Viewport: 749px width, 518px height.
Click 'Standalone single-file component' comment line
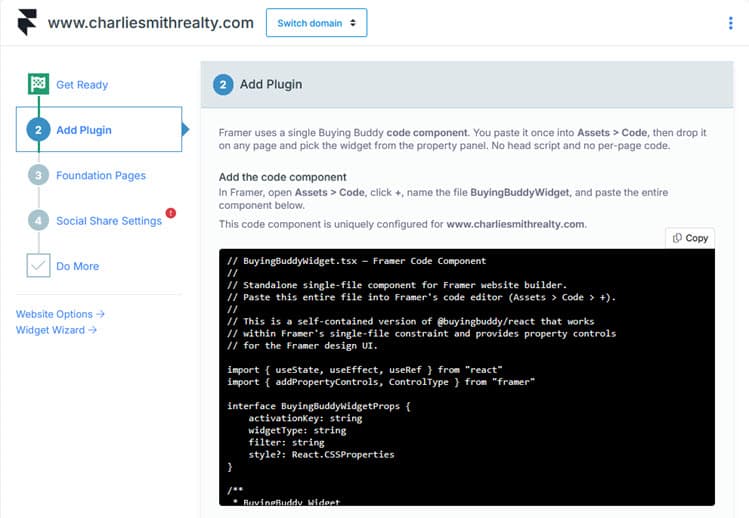click(397, 285)
